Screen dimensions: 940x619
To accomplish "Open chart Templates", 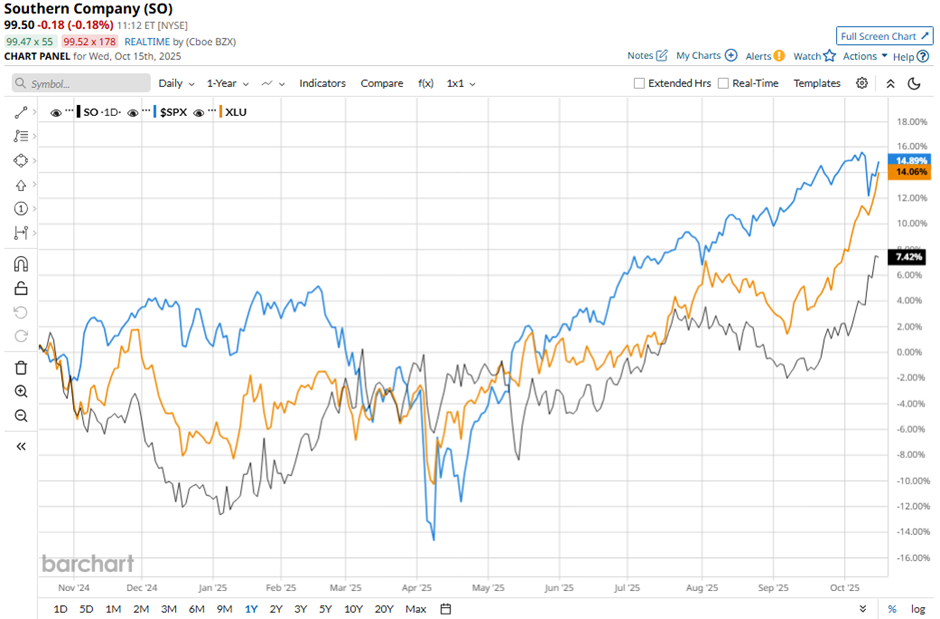I will (x=817, y=83).
